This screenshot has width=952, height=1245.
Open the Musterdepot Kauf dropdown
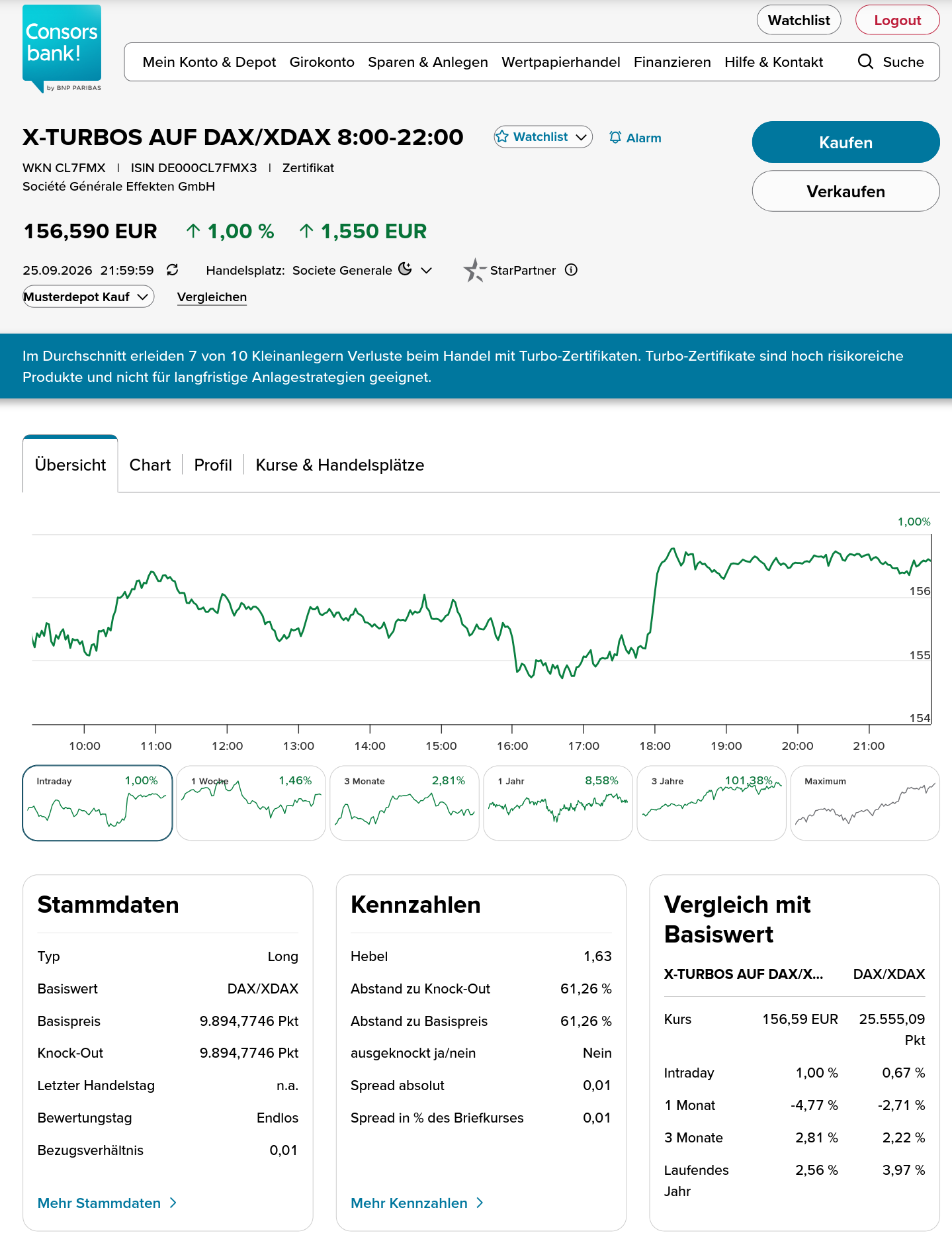tap(88, 297)
